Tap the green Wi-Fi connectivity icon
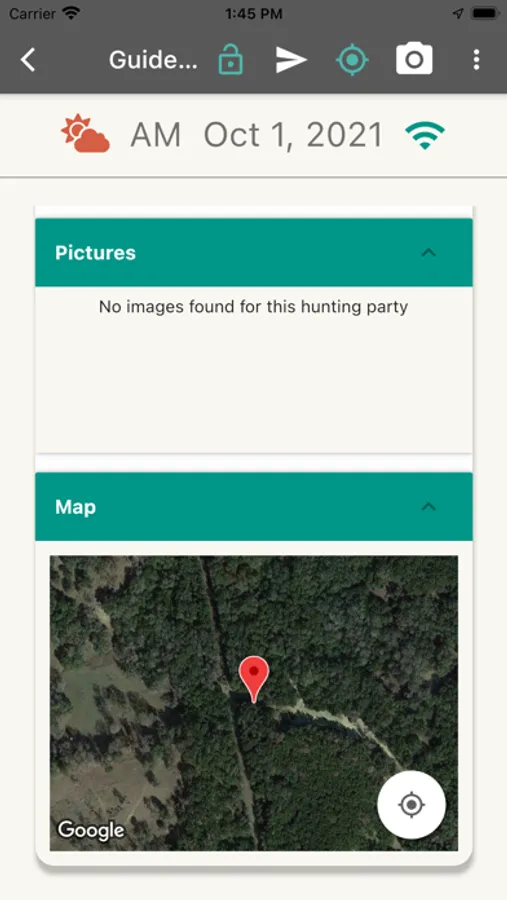Viewport: 507px width, 900px height. (x=424, y=136)
